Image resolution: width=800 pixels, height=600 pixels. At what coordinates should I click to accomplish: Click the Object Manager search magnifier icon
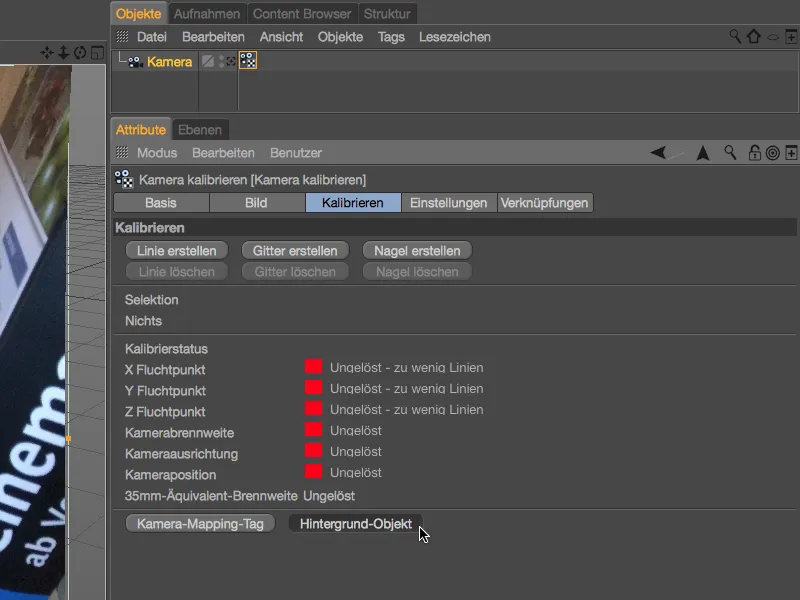coord(735,36)
